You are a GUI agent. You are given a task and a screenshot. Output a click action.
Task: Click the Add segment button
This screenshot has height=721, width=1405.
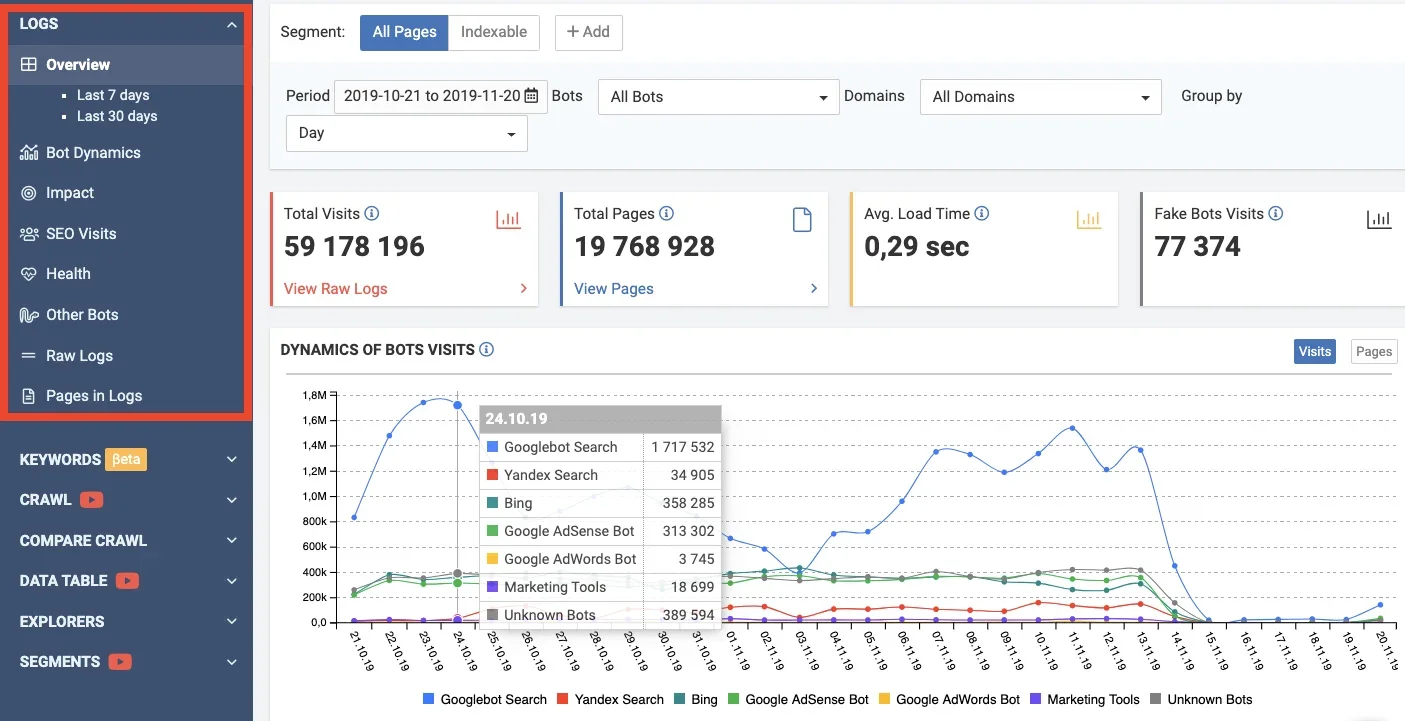588,32
